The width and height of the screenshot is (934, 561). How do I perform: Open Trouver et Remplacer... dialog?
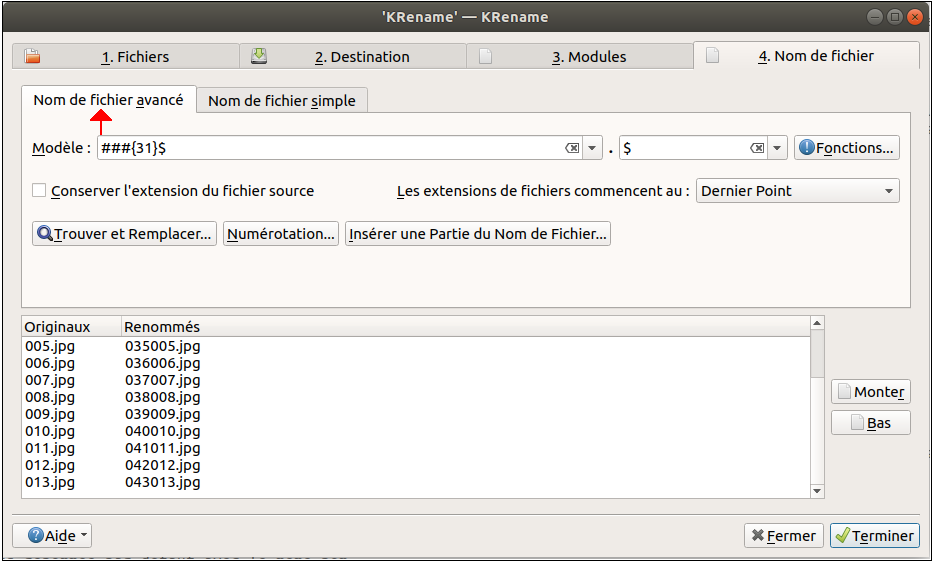(x=124, y=233)
